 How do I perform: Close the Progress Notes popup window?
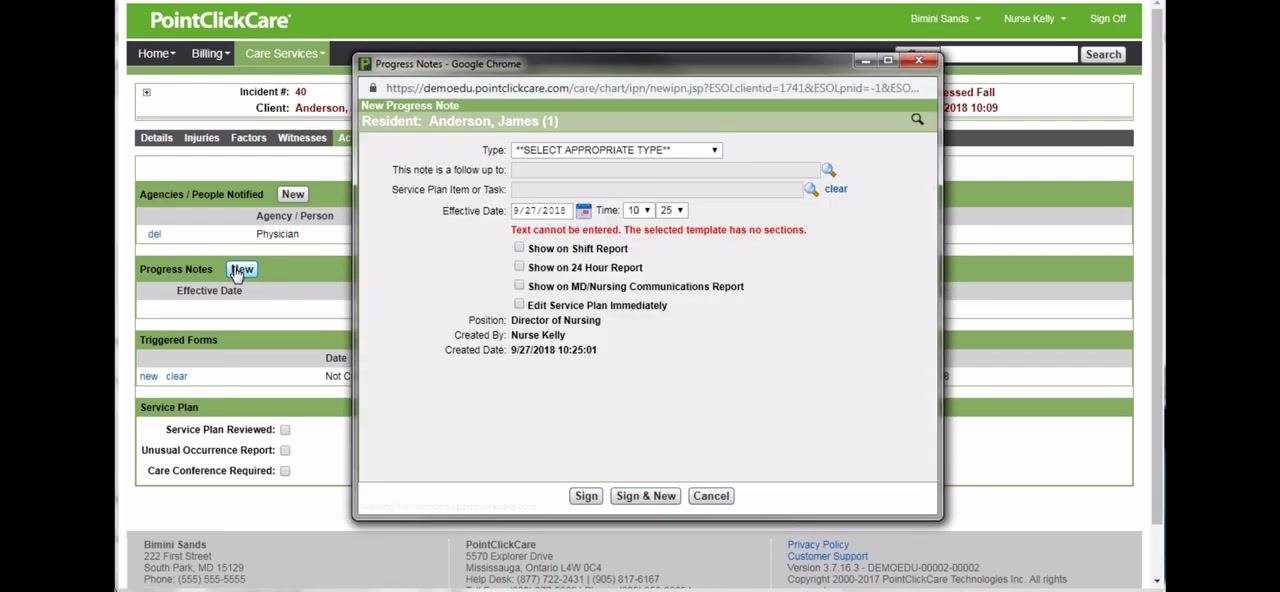[x=918, y=62]
